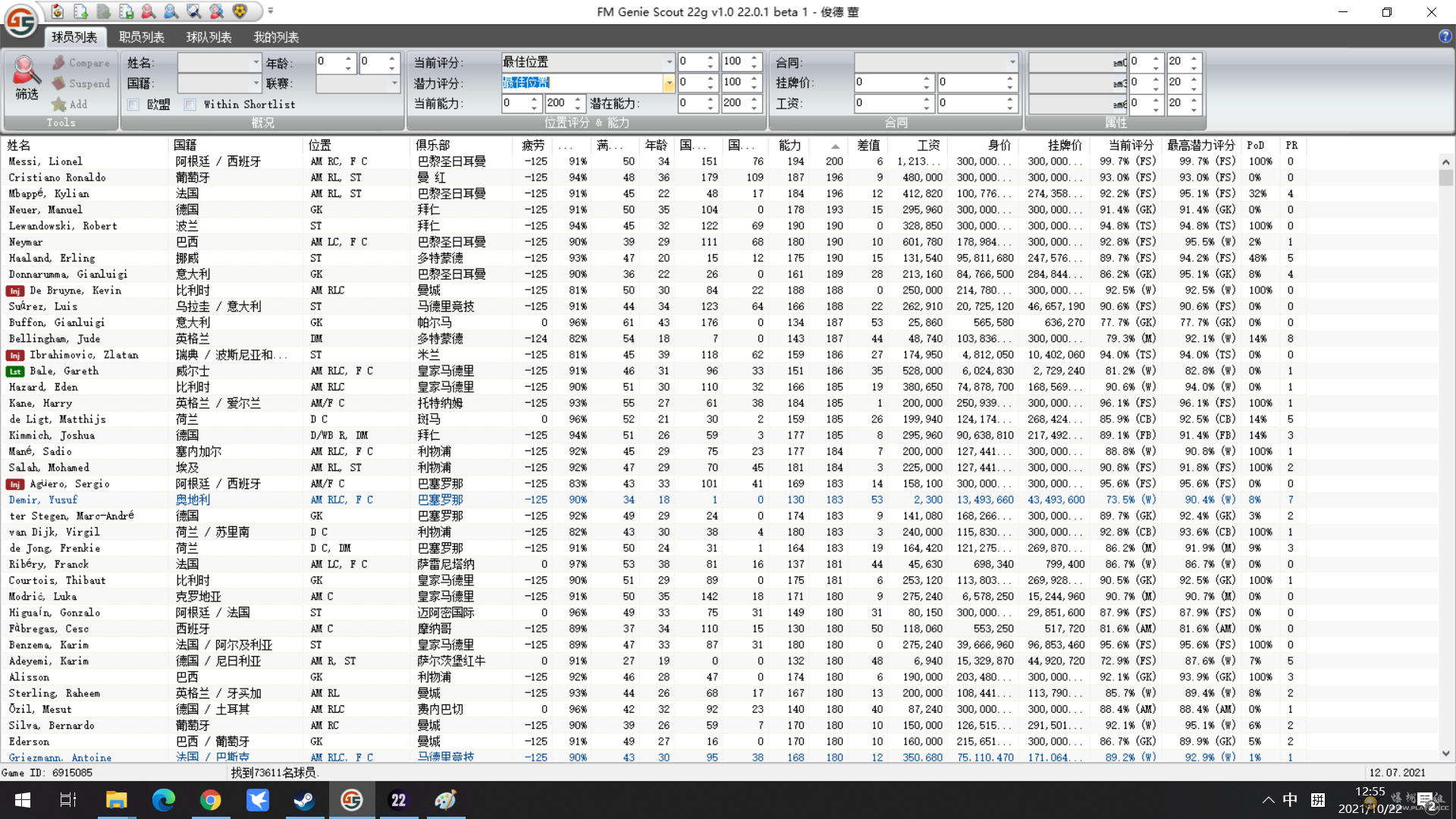The width and height of the screenshot is (1456, 819).
Task: Click the help question mark icon
Action: (x=1445, y=36)
